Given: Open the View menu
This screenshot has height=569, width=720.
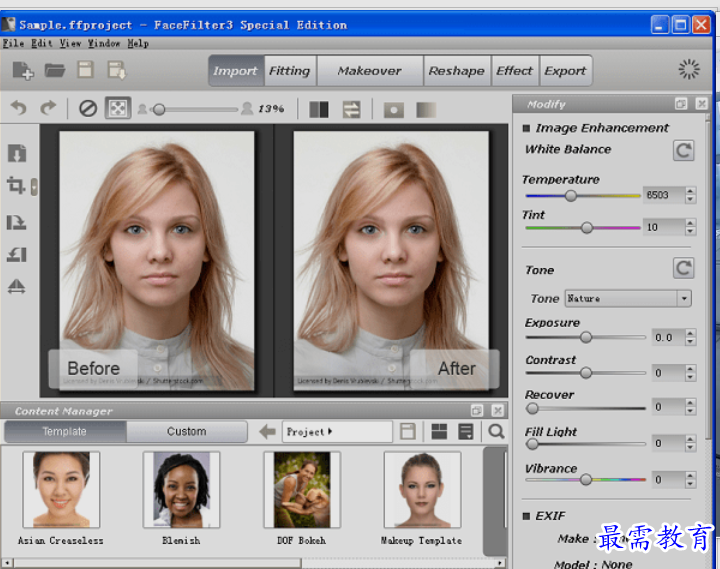Looking at the screenshot, I should coord(70,43).
